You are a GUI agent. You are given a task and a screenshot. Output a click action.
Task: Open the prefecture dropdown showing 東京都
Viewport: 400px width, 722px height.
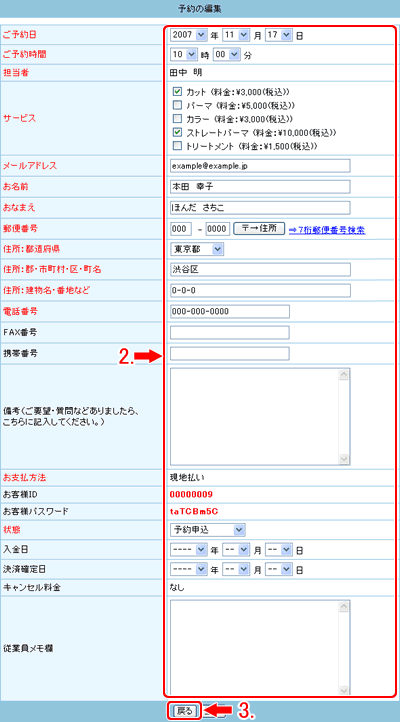(x=197, y=249)
